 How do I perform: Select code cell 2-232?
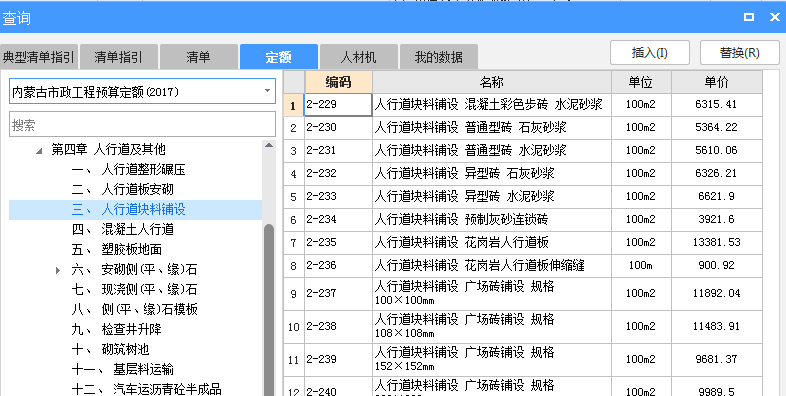(338, 174)
